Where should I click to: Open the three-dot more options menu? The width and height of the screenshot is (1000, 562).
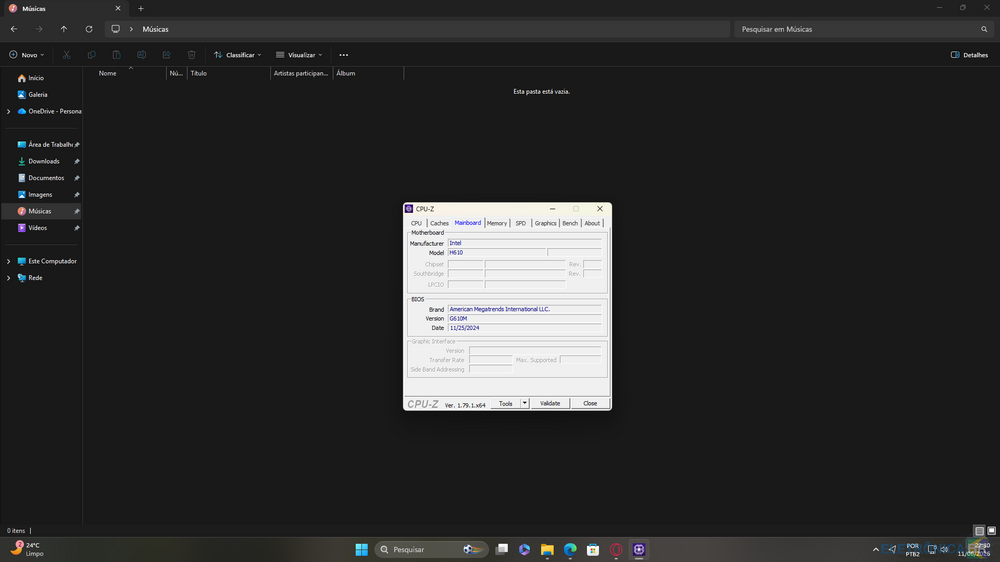pyautogui.click(x=344, y=55)
